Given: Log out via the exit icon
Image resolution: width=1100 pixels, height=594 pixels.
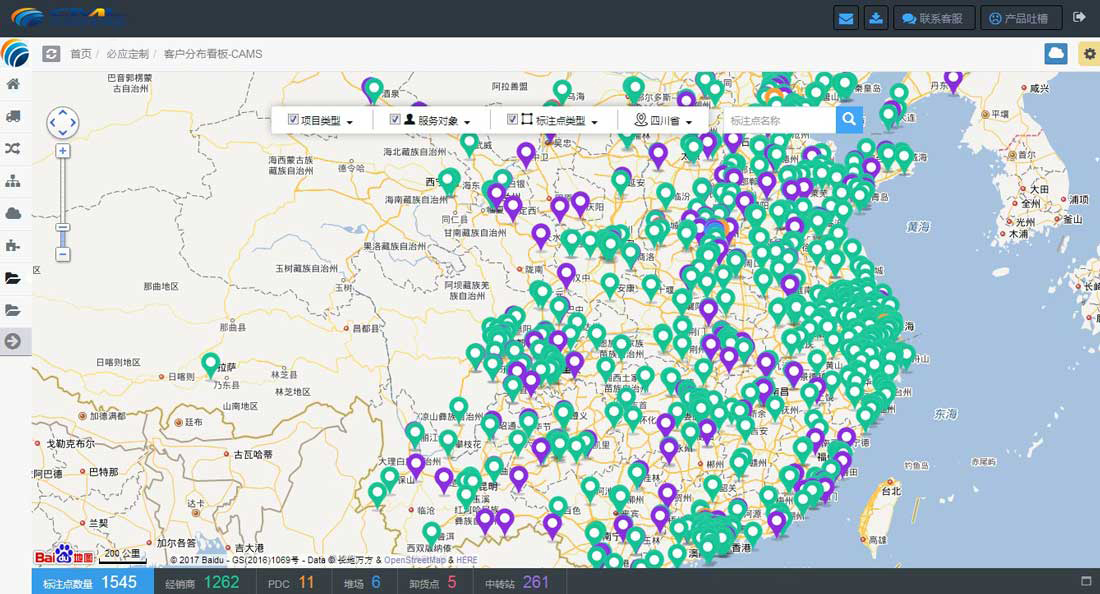Looking at the screenshot, I should tap(1079, 18).
